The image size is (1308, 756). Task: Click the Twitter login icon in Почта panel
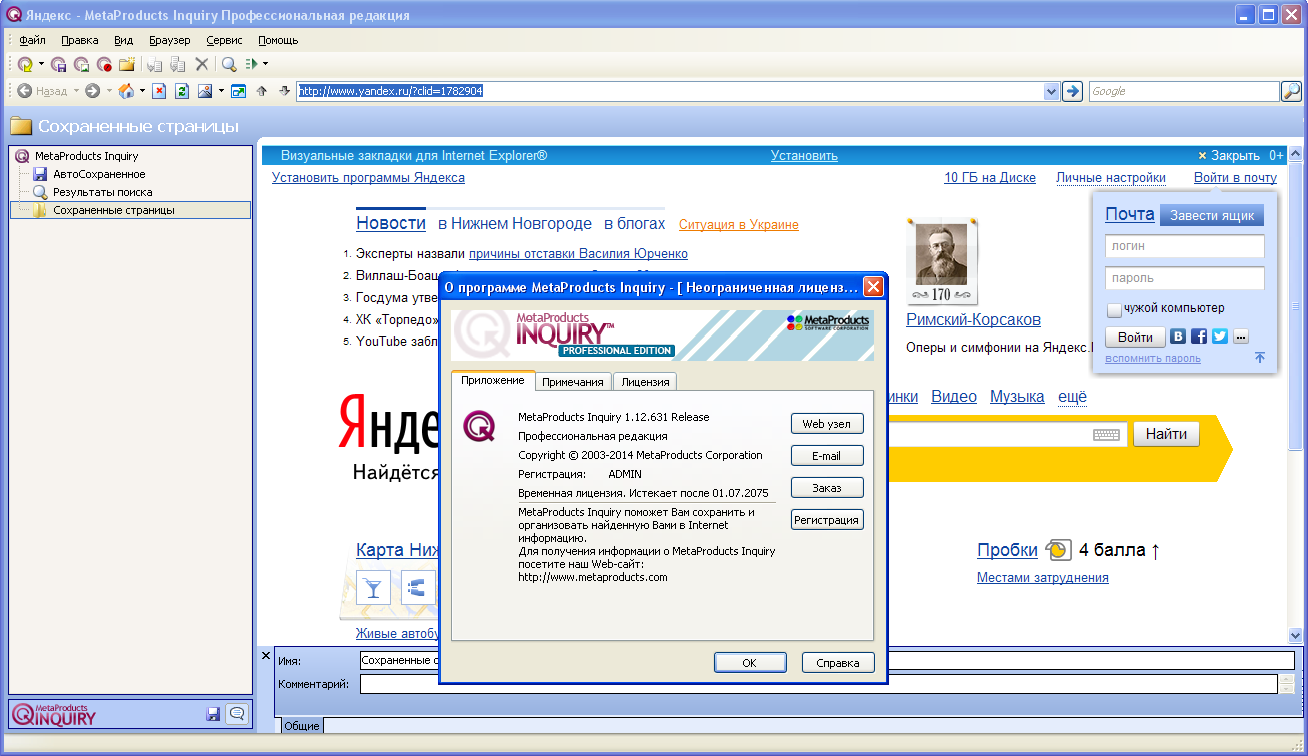pyautogui.click(x=1220, y=337)
